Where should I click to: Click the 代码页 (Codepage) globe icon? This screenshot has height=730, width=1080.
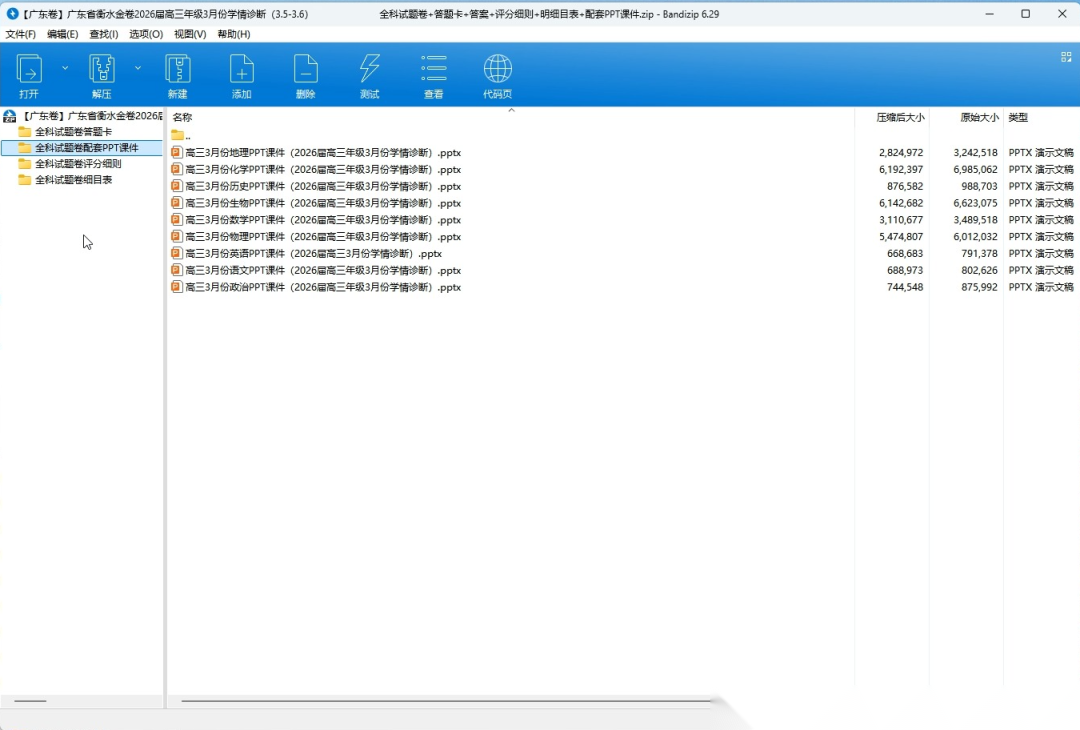click(x=497, y=70)
